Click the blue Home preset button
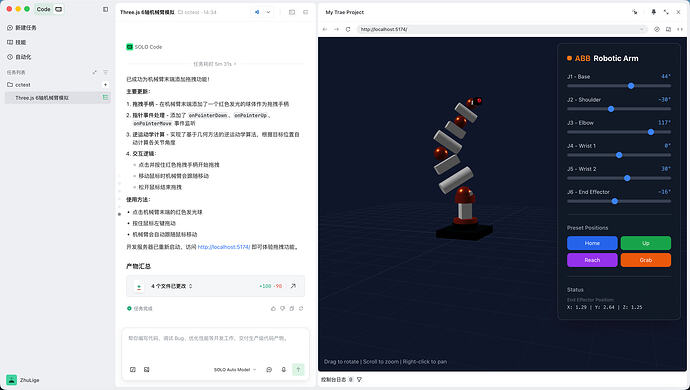 pyautogui.click(x=592, y=243)
